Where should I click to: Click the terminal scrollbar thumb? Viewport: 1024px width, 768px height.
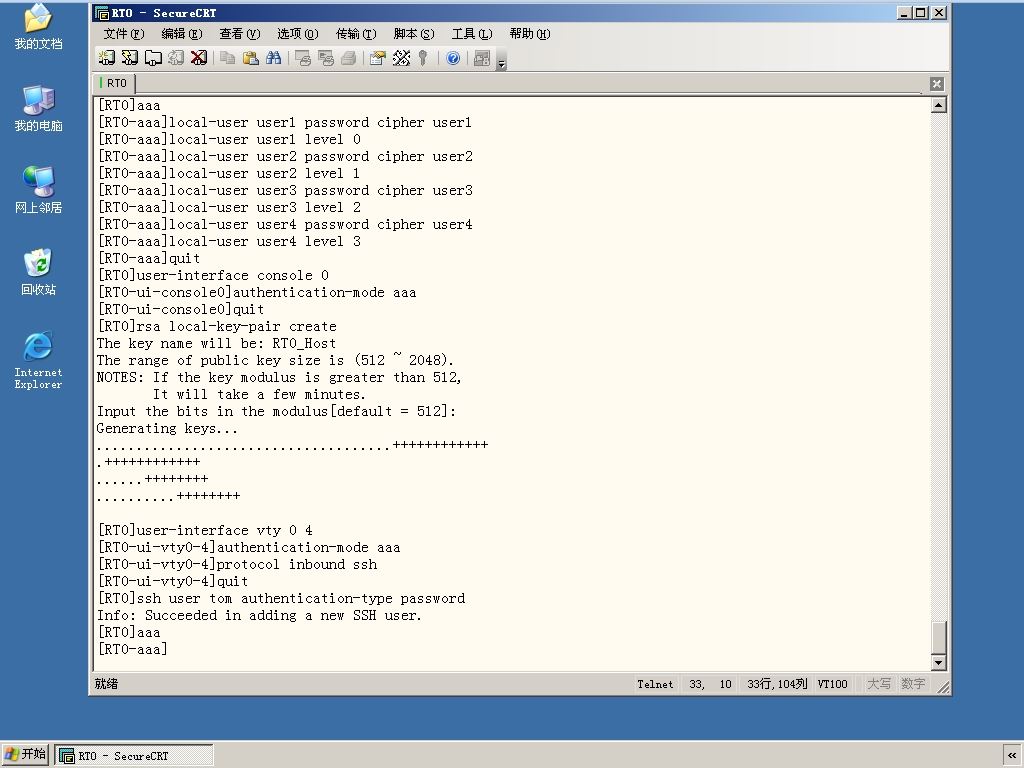pos(938,637)
